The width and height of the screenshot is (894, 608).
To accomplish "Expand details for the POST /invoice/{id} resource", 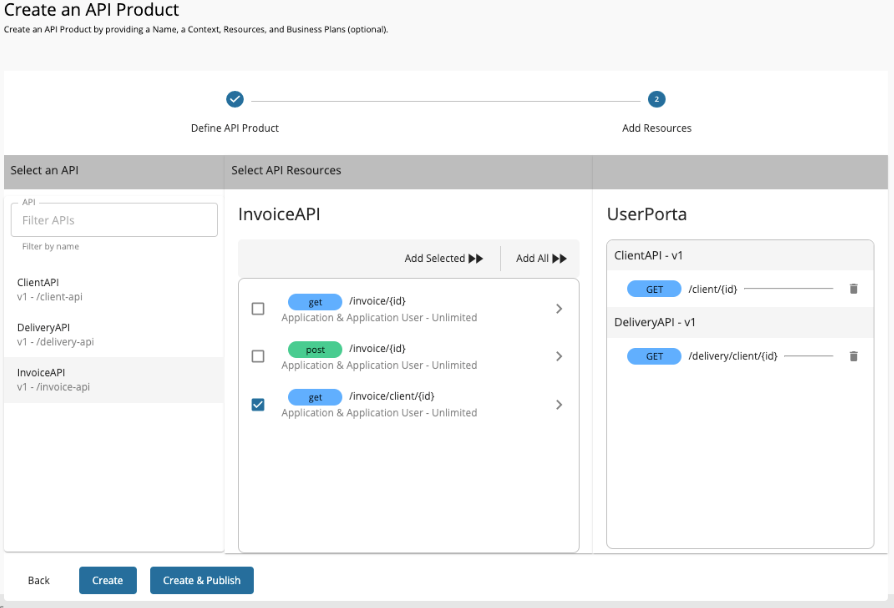I will coord(559,356).
